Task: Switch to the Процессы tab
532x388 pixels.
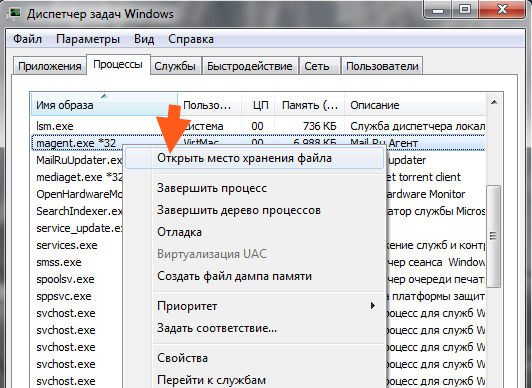Action: 118,64
